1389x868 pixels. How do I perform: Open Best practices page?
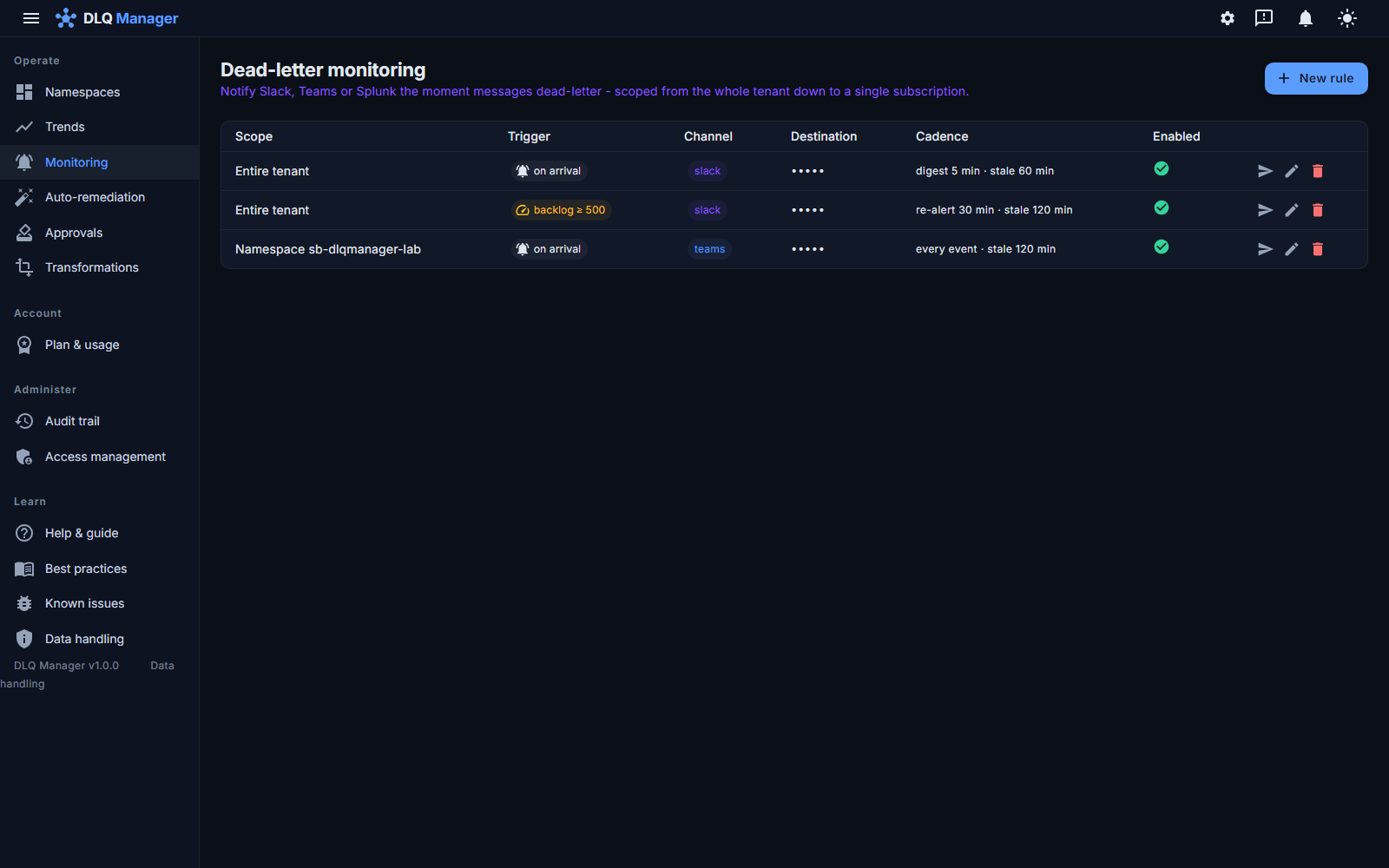coord(99,569)
